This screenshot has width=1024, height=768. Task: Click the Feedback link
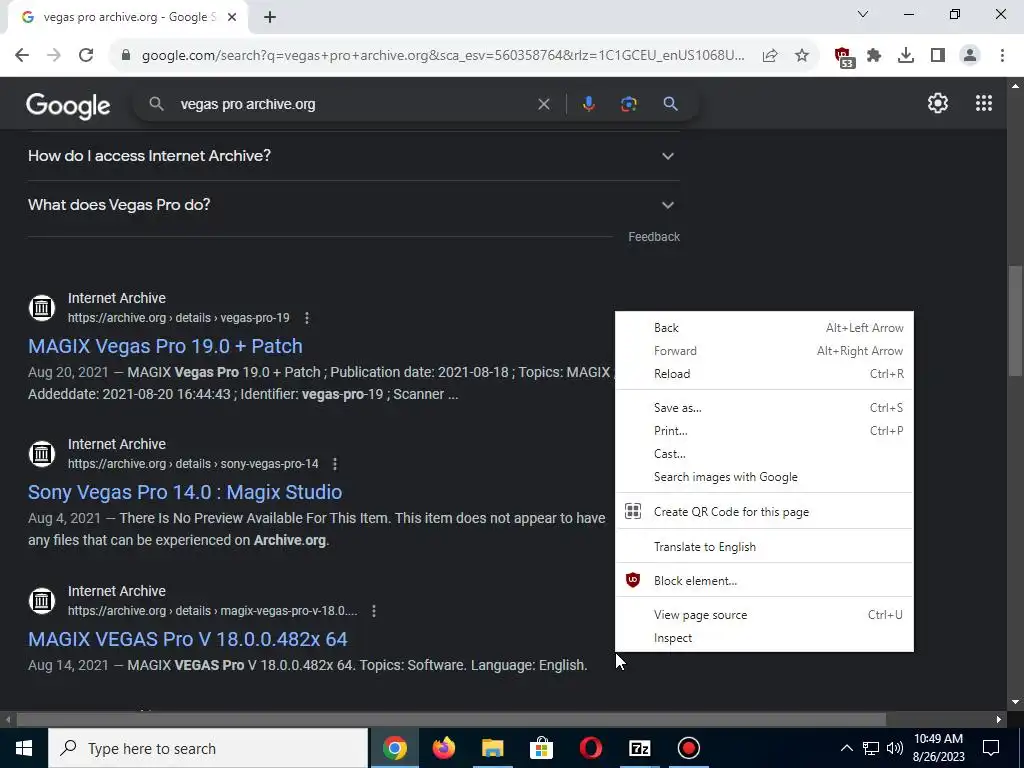coord(654,237)
